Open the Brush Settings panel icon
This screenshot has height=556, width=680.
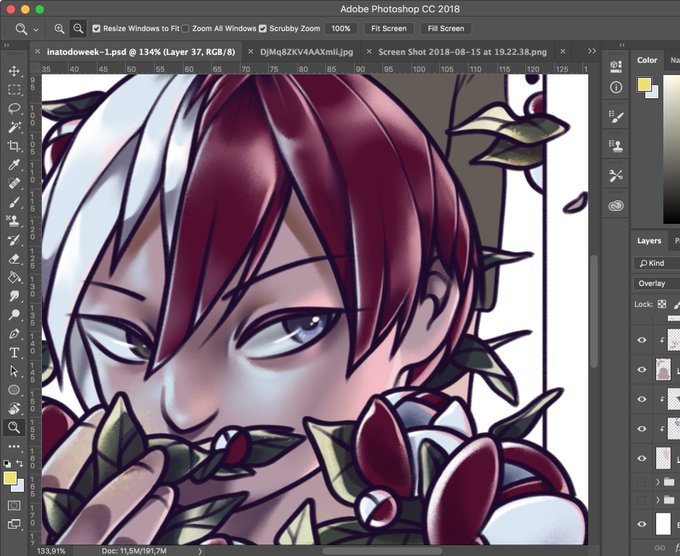click(x=616, y=116)
